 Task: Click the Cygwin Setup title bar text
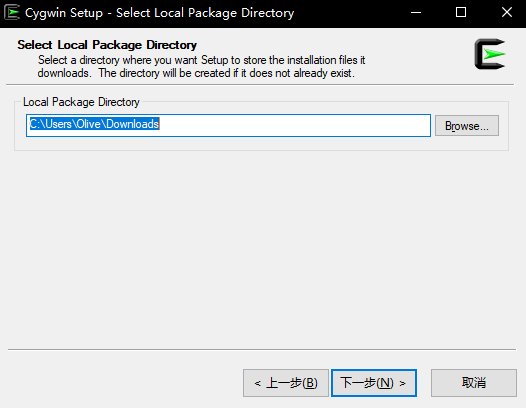[x=160, y=13]
